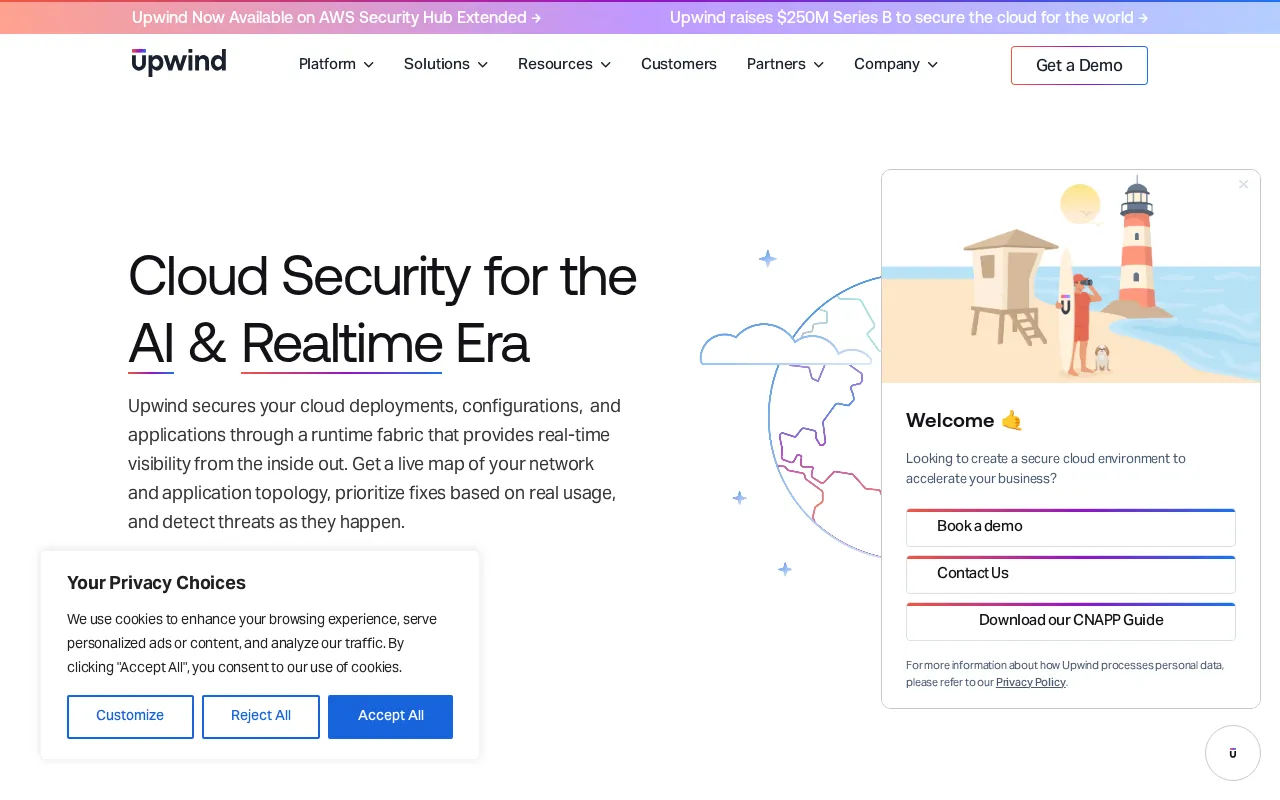Expand the Solutions dropdown chevron
The height and width of the screenshot is (800, 1280).
482,64
